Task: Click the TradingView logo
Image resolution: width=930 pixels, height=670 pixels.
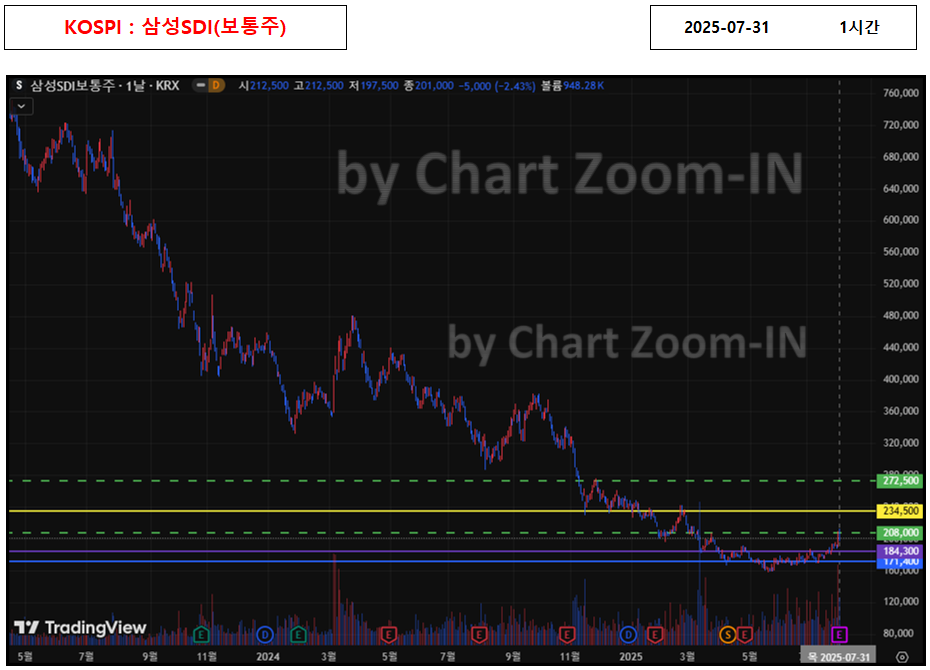Action: coord(80,627)
